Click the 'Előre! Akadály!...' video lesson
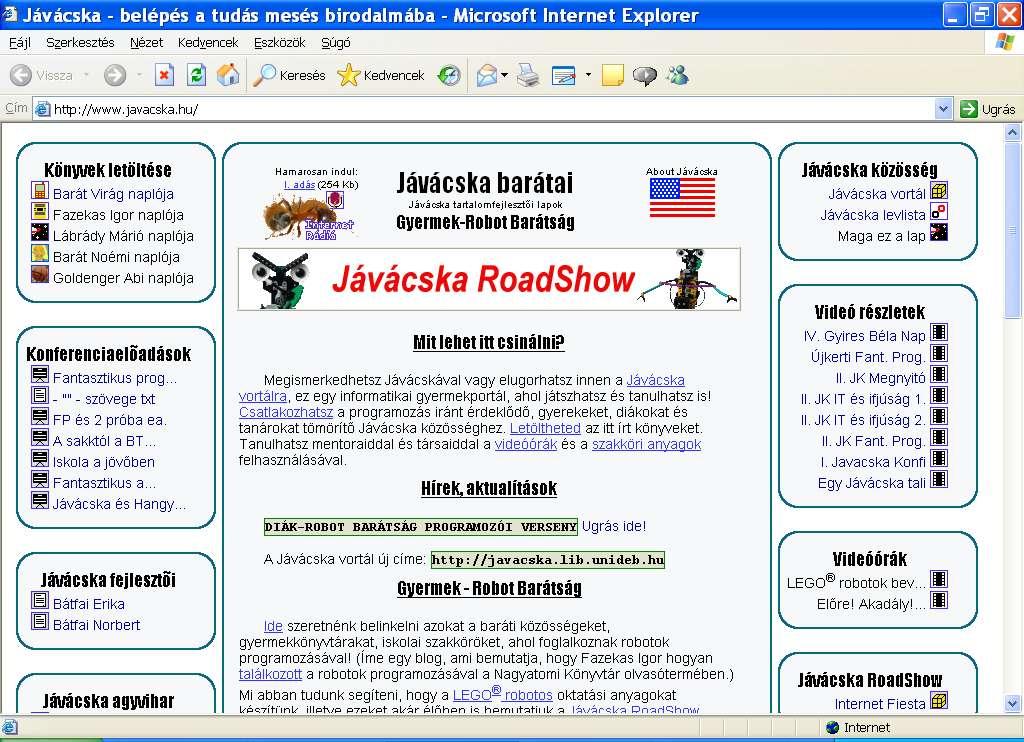1024x742 pixels. click(871, 604)
